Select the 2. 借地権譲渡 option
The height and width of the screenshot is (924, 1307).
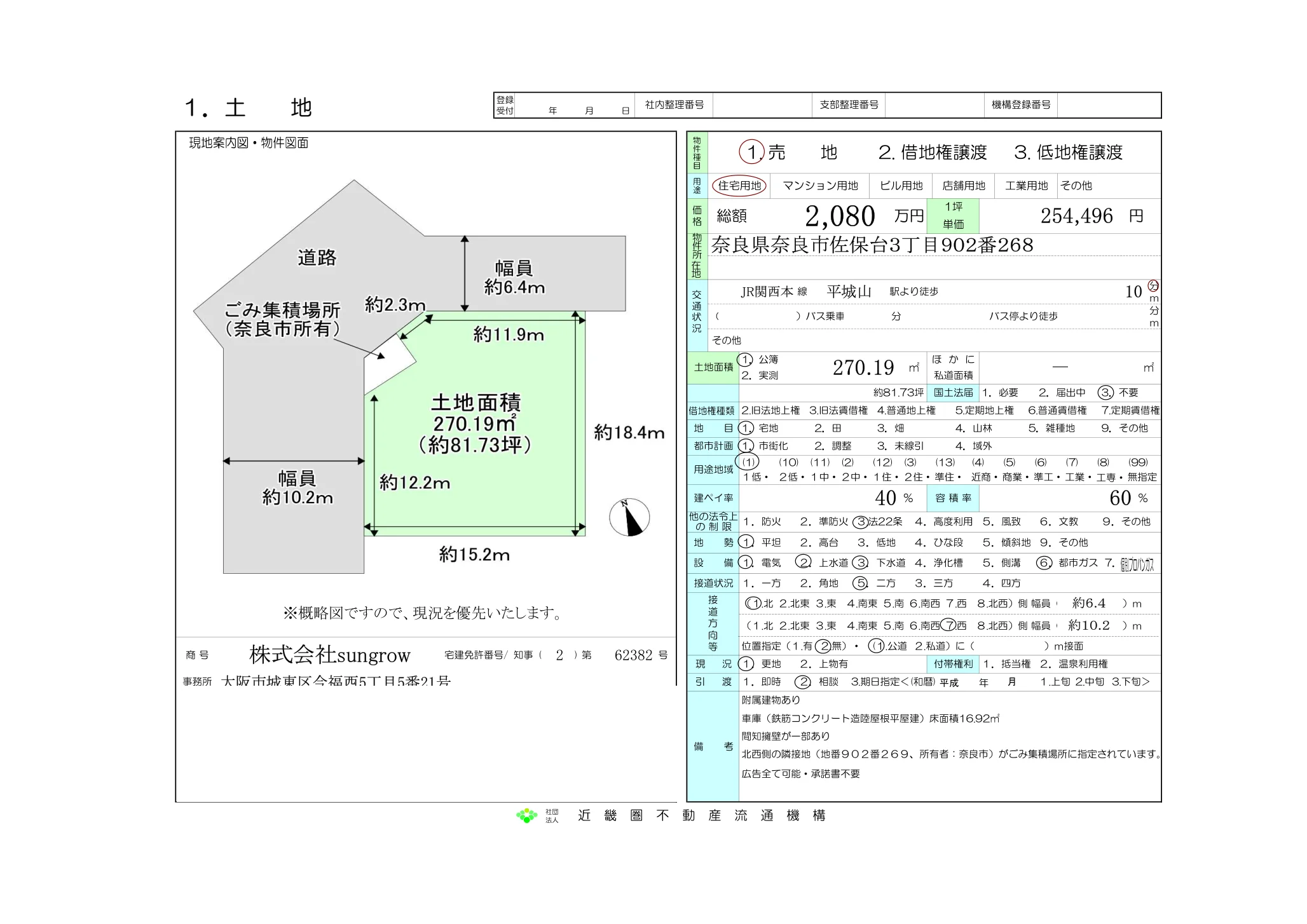(932, 153)
